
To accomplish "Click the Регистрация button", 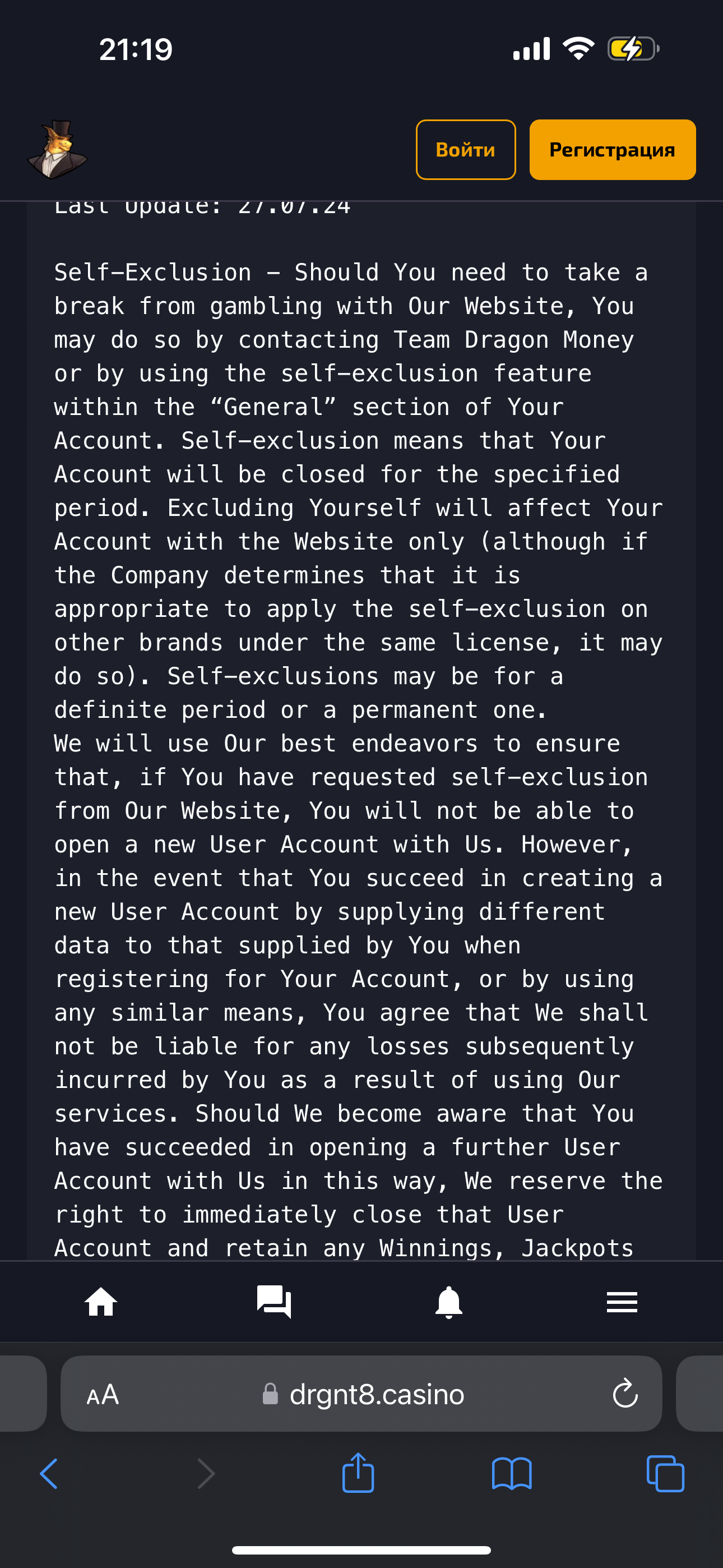I will click(x=612, y=150).
